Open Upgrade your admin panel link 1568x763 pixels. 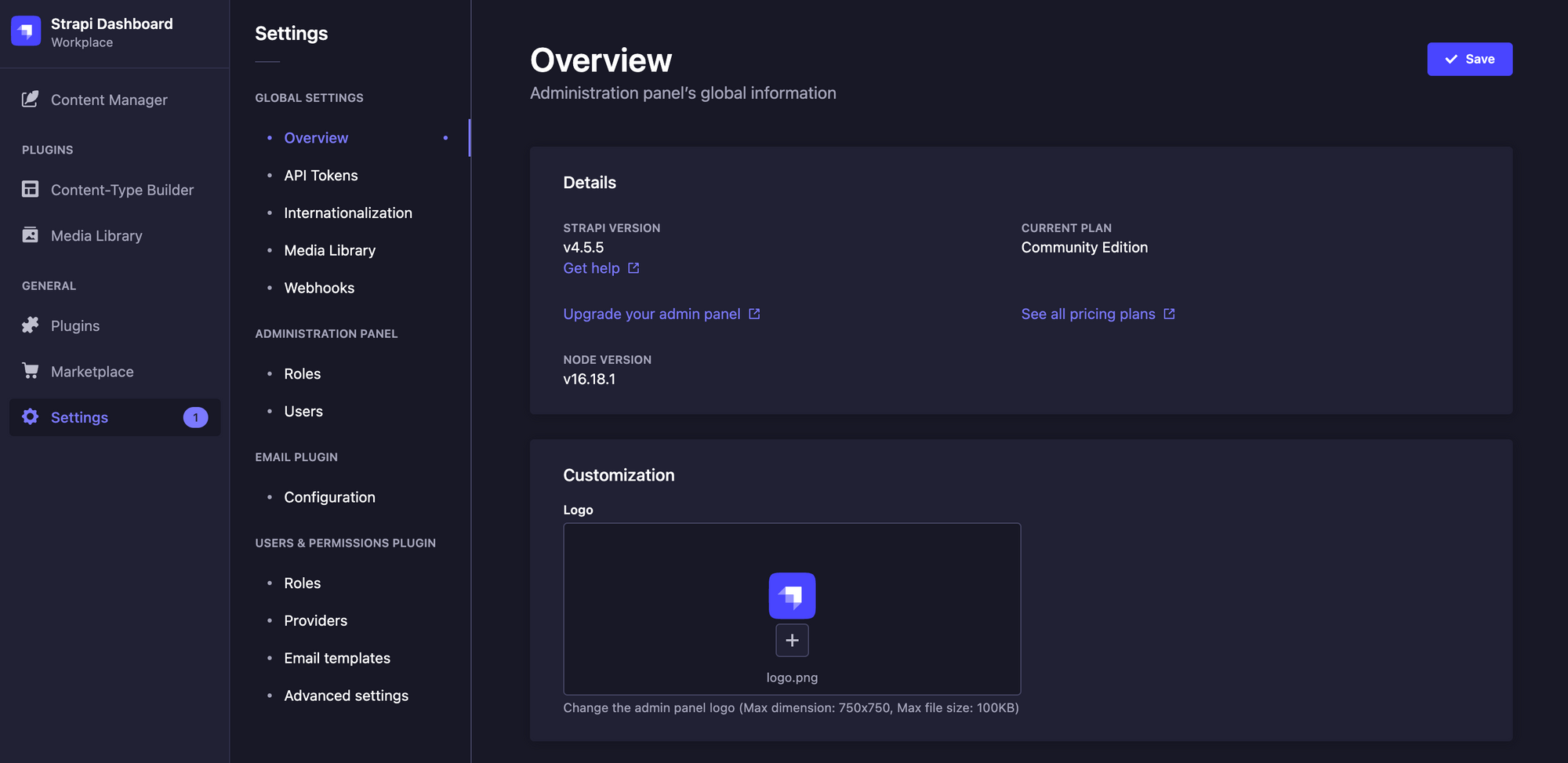coord(652,314)
